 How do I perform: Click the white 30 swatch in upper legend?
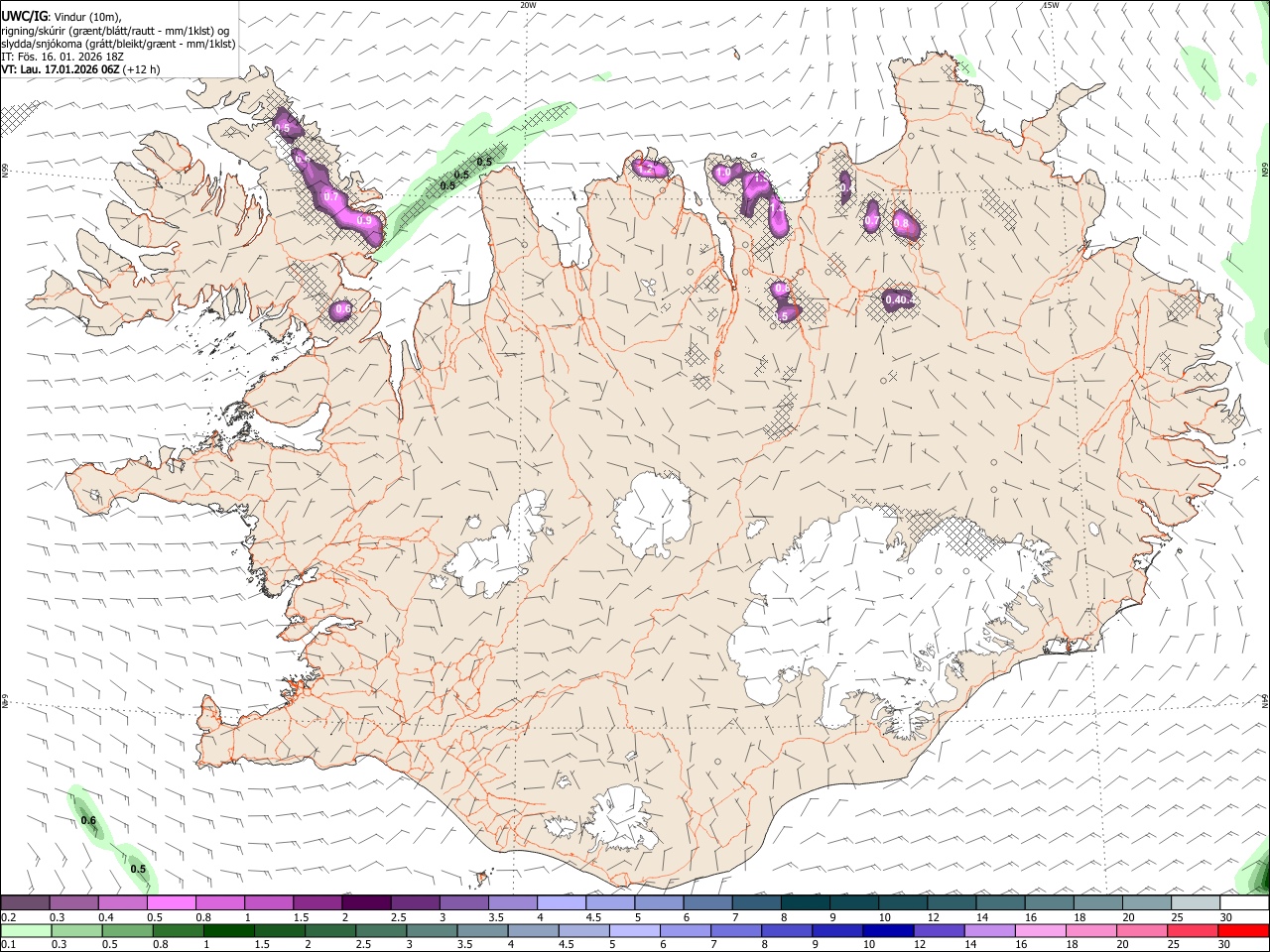(1244, 902)
